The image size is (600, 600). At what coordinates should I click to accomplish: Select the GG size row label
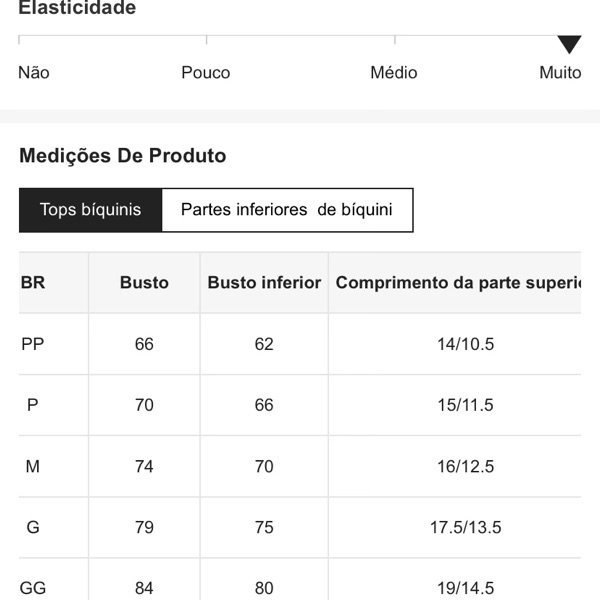33,588
